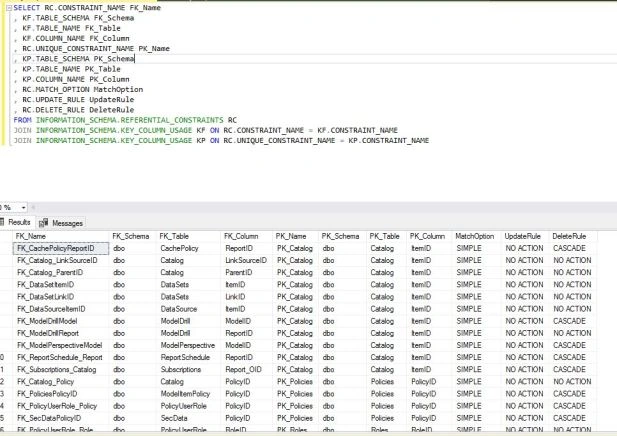Place cursor after PK_Schema in query
Image resolution: width=617 pixels, height=436 pixels.
click(x=135, y=59)
